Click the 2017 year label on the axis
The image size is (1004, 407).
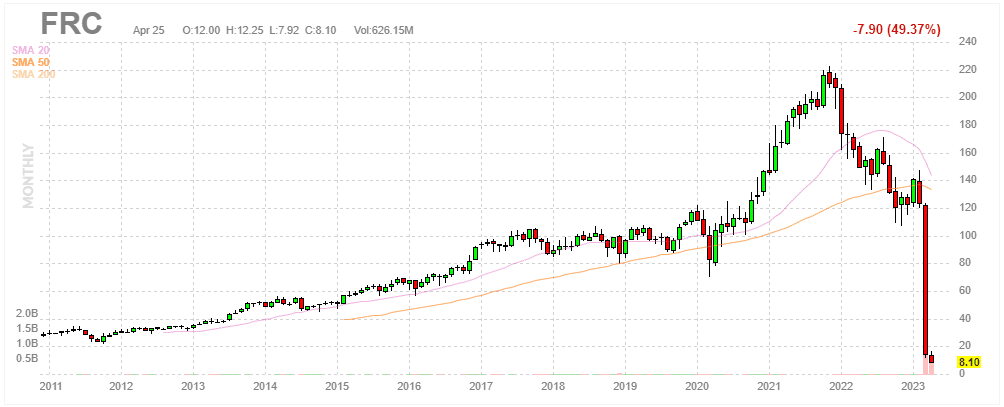click(481, 386)
